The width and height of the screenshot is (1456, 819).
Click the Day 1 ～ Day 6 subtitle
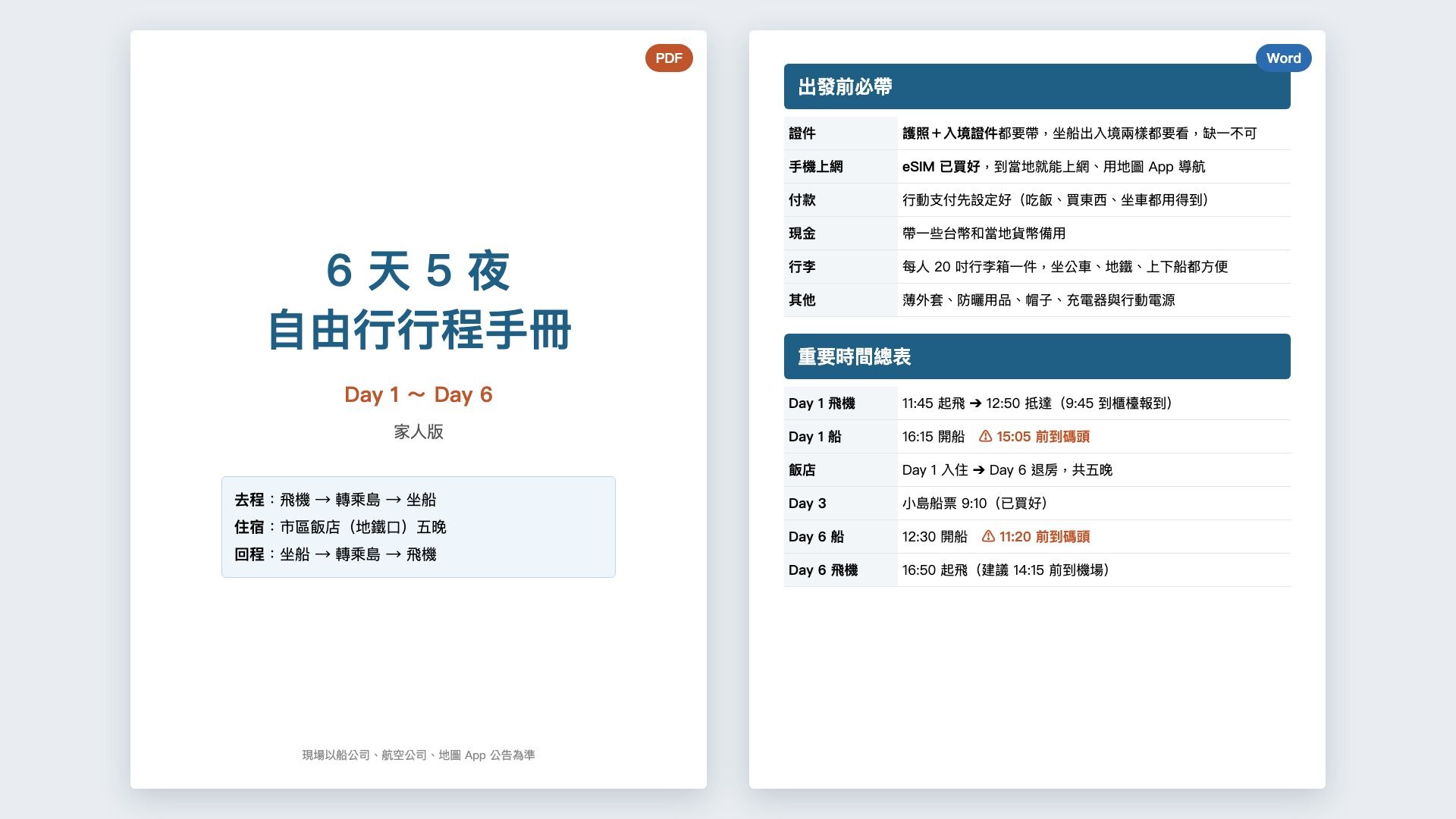click(x=419, y=394)
